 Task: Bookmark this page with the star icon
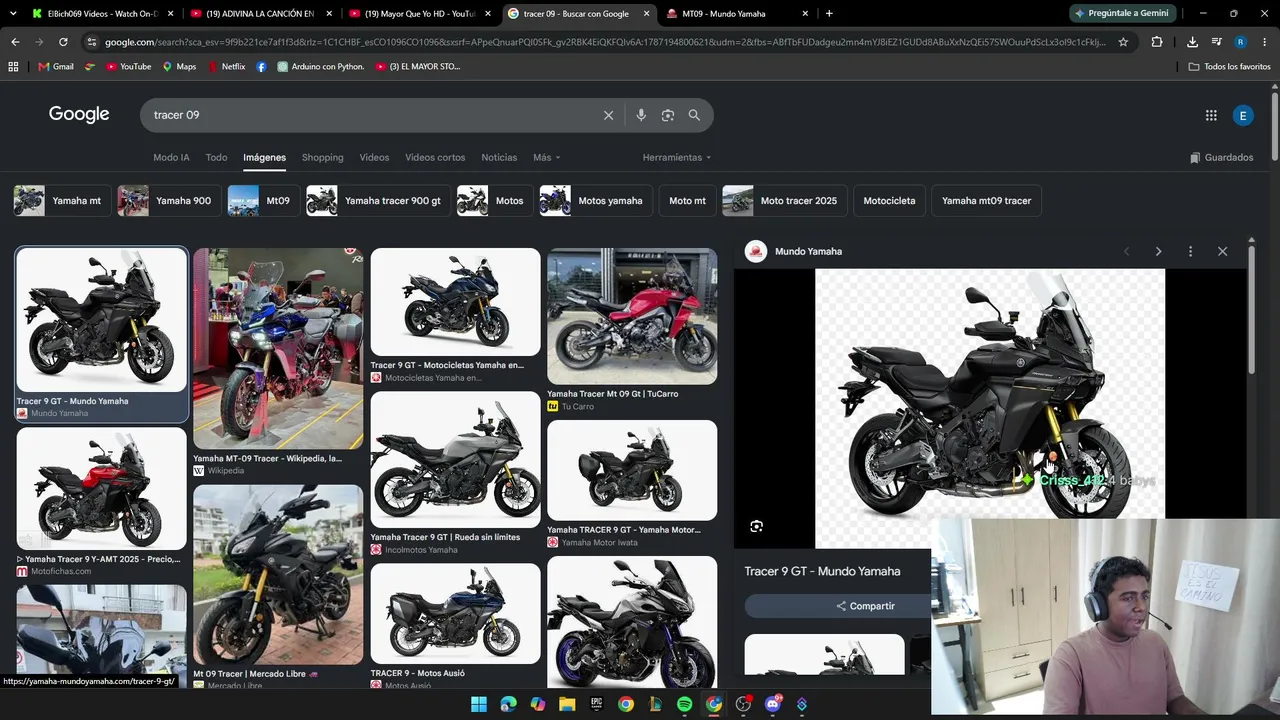coord(1123,42)
